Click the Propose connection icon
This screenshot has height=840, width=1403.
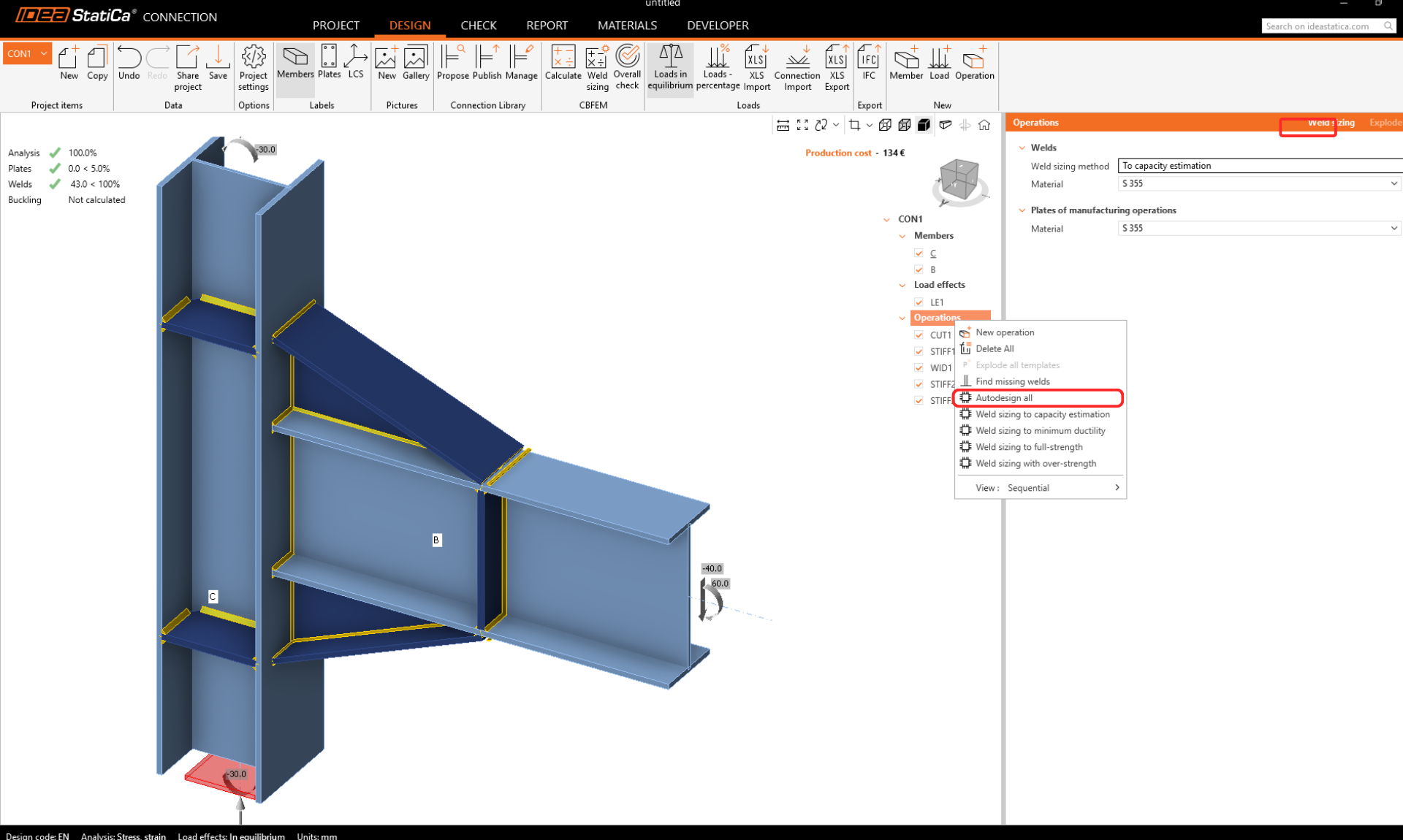pos(452,63)
